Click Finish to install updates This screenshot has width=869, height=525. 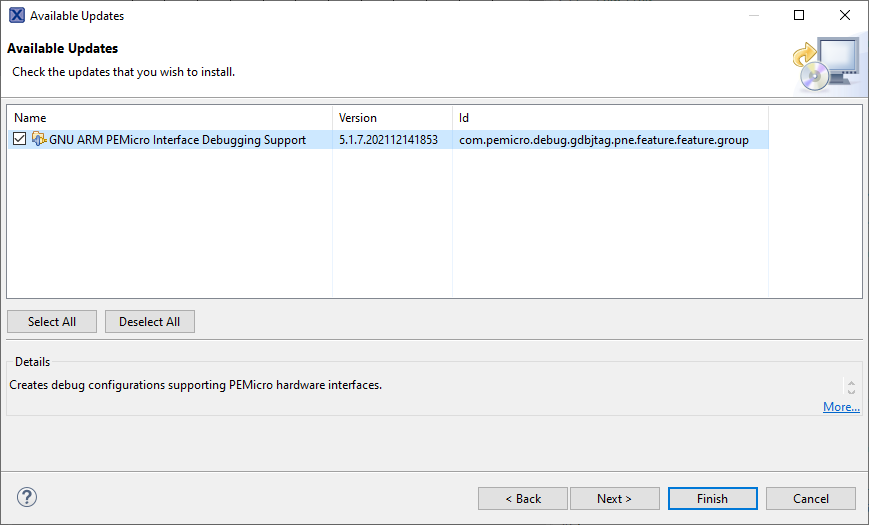pos(712,498)
